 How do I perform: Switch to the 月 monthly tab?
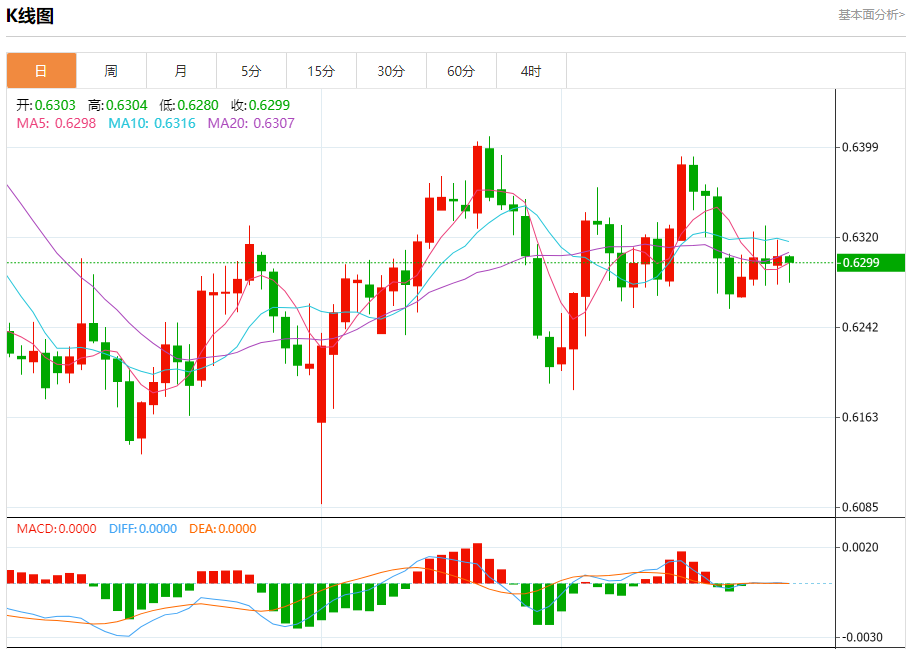[x=181, y=71]
